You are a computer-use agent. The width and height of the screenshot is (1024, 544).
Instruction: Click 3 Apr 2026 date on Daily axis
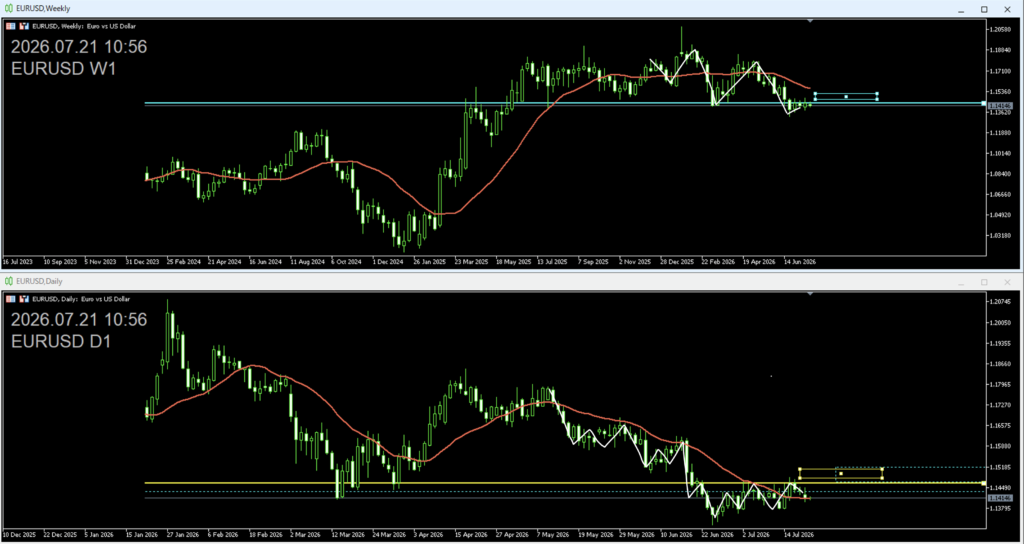point(428,534)
